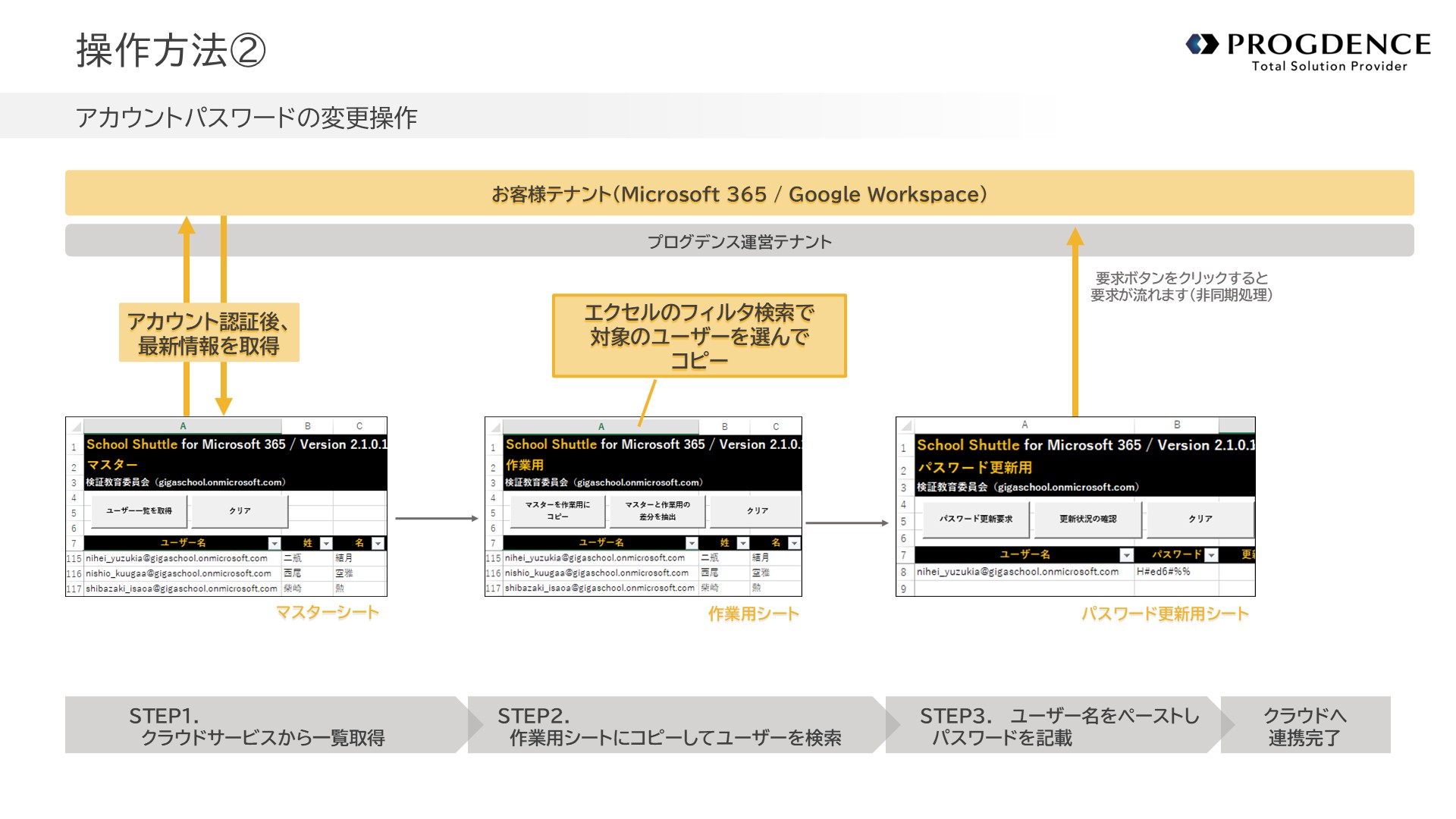Select password cell H#ed6#%%
Screen dimensions: 1456x819
(1176, 573)
